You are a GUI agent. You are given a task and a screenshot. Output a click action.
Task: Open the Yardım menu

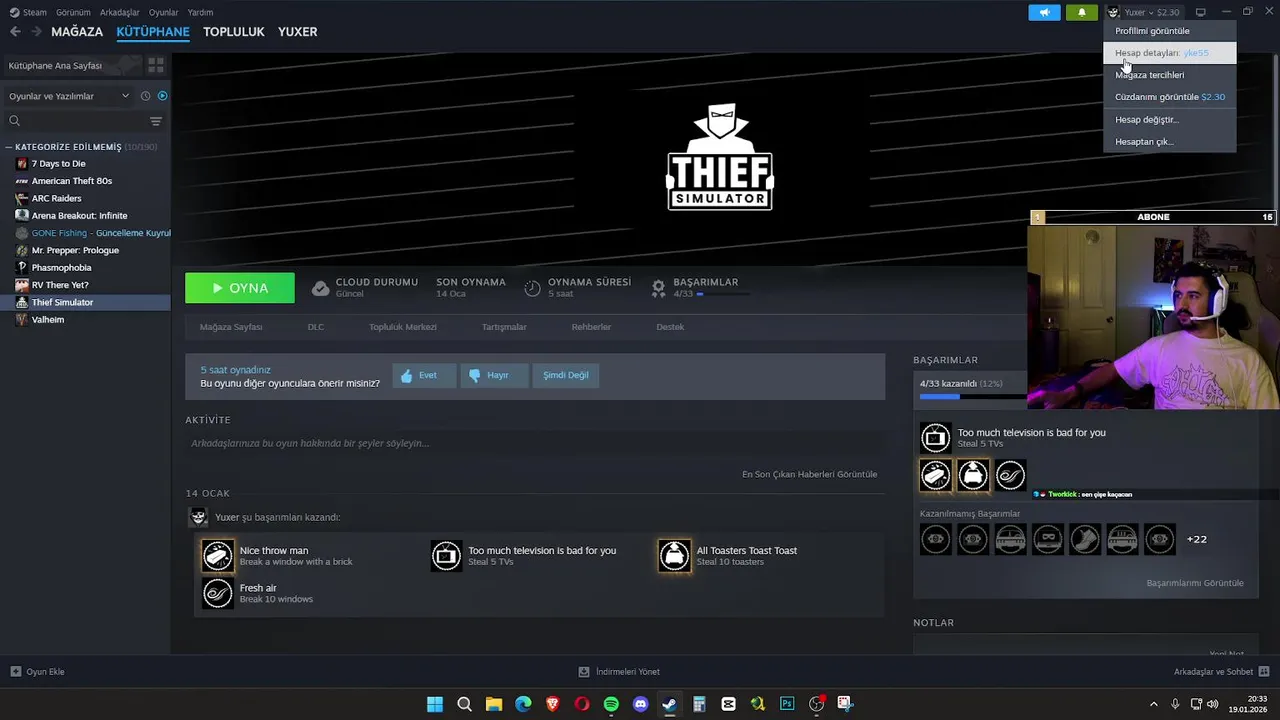pyautogui.click(x=200, y=12)
